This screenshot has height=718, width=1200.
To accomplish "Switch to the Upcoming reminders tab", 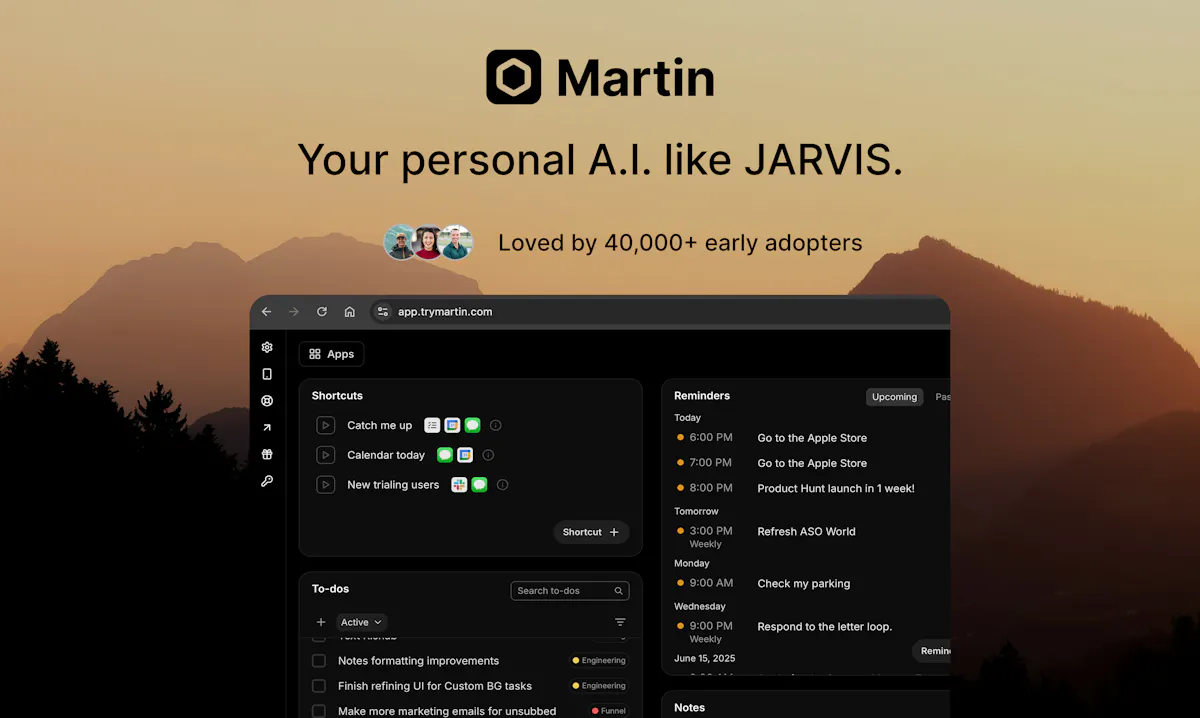I will click(894, 397).
